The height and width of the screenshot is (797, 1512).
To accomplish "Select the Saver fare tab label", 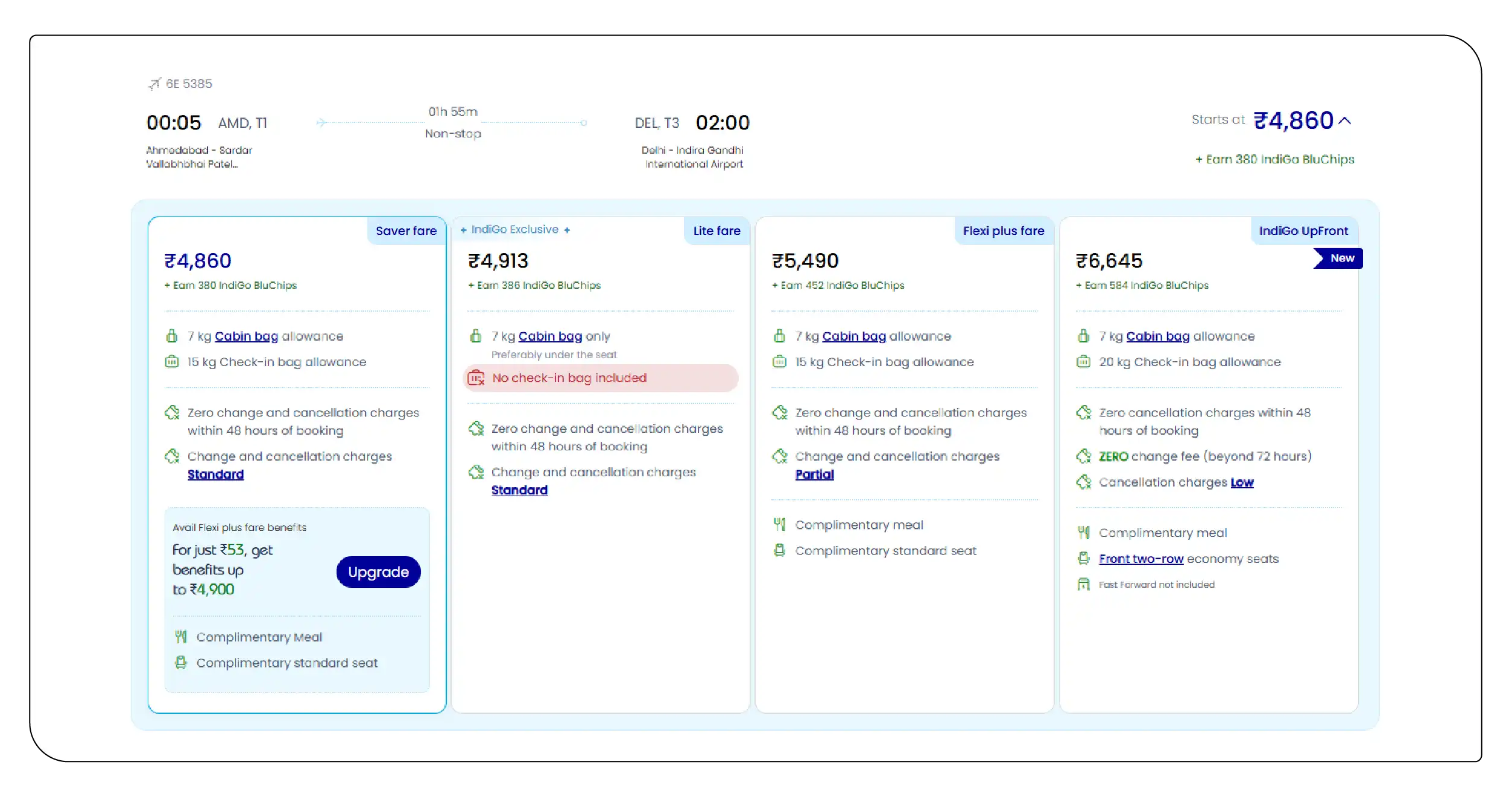I will pos(406,231).
